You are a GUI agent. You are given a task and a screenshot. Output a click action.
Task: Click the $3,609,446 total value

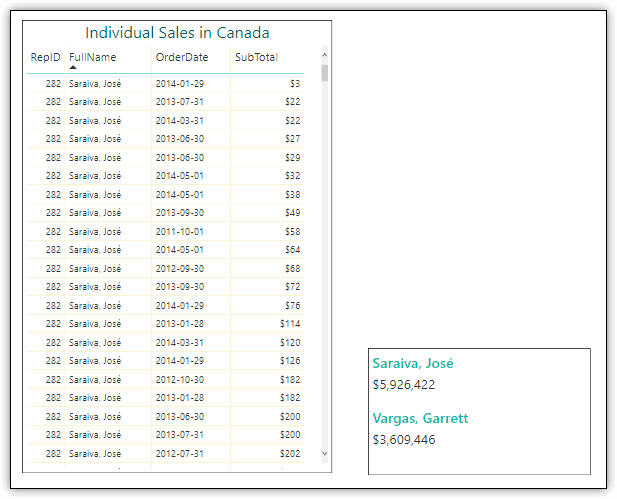click(404, 440)
